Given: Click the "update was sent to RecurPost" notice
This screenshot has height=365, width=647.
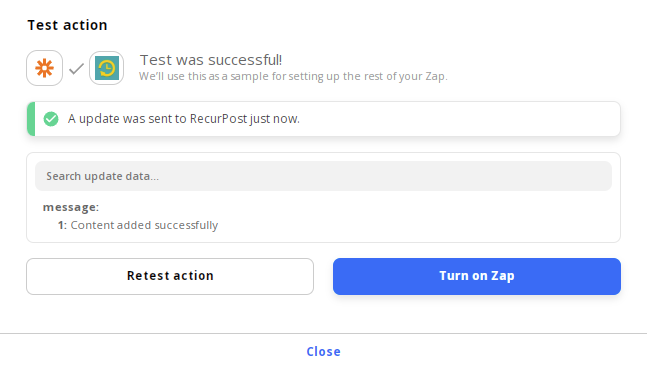Looking at the screenshot, I should pos(184,119).
